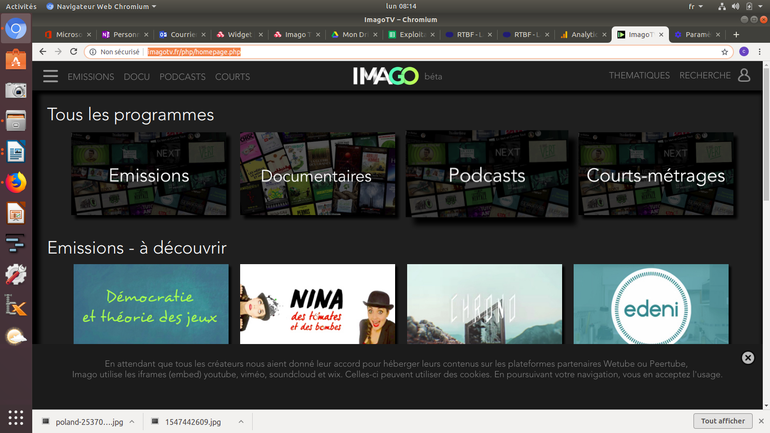Show all applications grid
The height and width of the screenshot is (433, 770).
[x=16, y=418]
